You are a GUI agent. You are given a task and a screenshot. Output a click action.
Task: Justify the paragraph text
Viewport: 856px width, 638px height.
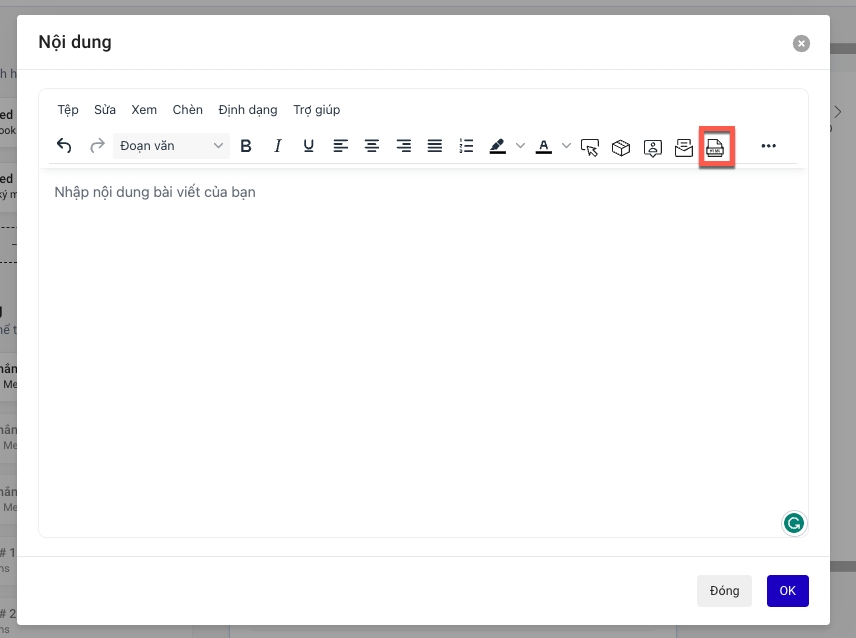click(435, 146)
